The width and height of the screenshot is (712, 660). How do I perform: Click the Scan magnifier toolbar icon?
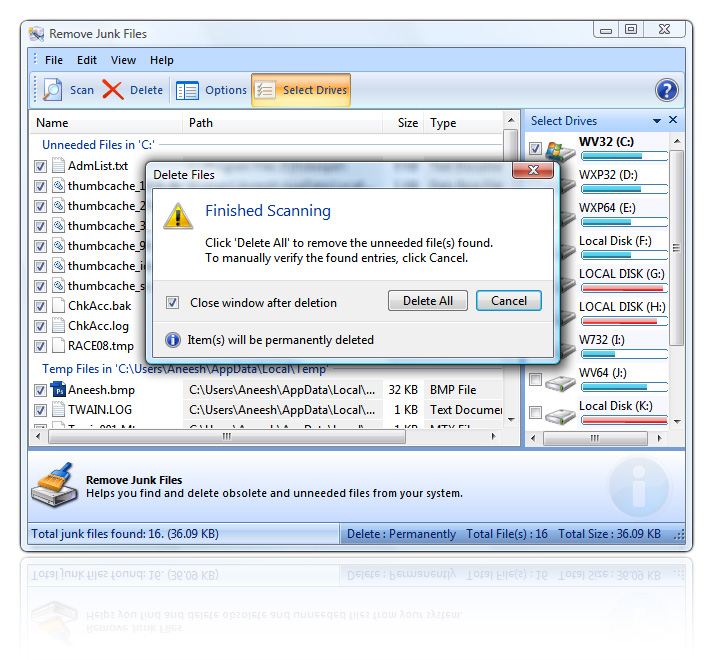click(x=53, y=90)
